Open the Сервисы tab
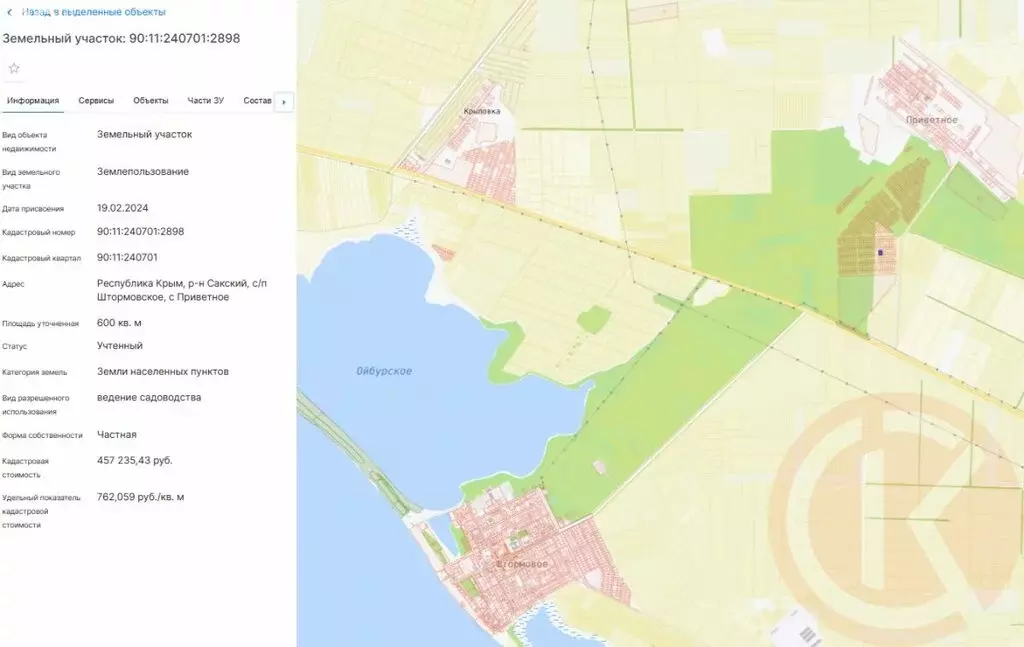This screenshot has width=1024, height=647. pyautogui.click(x=96, y=101)
